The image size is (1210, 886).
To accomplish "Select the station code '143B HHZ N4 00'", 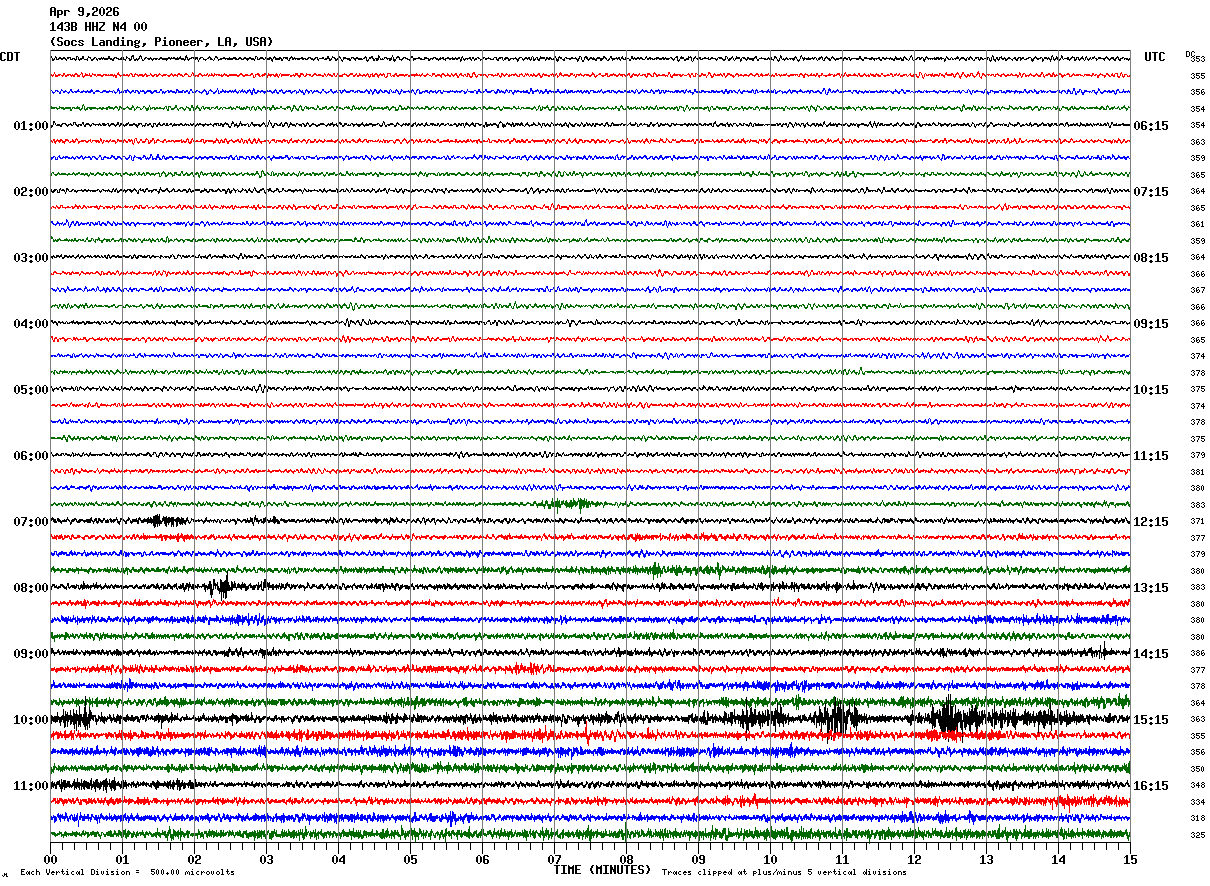I will (x=98, y=27).
